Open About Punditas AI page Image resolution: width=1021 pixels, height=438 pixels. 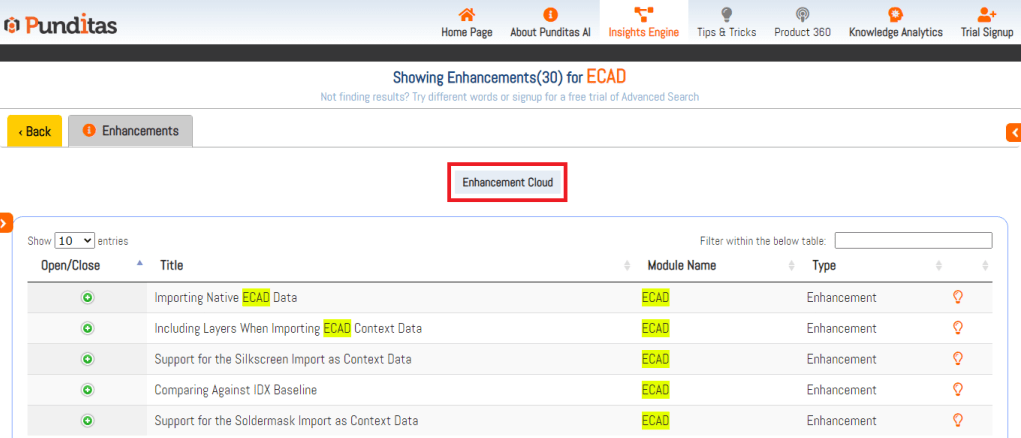(550, 22)
